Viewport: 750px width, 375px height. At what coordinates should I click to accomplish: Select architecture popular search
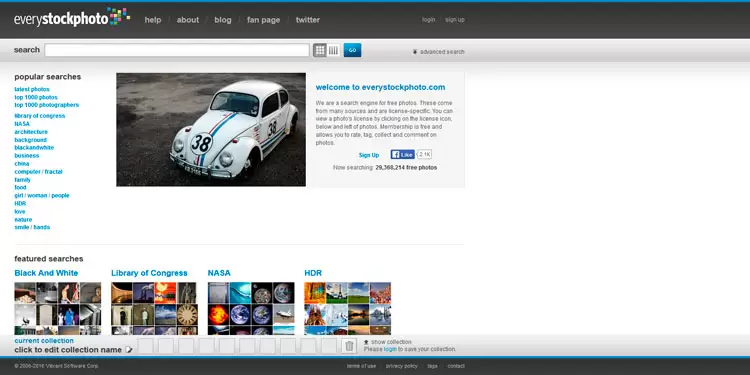click(31, 132)
